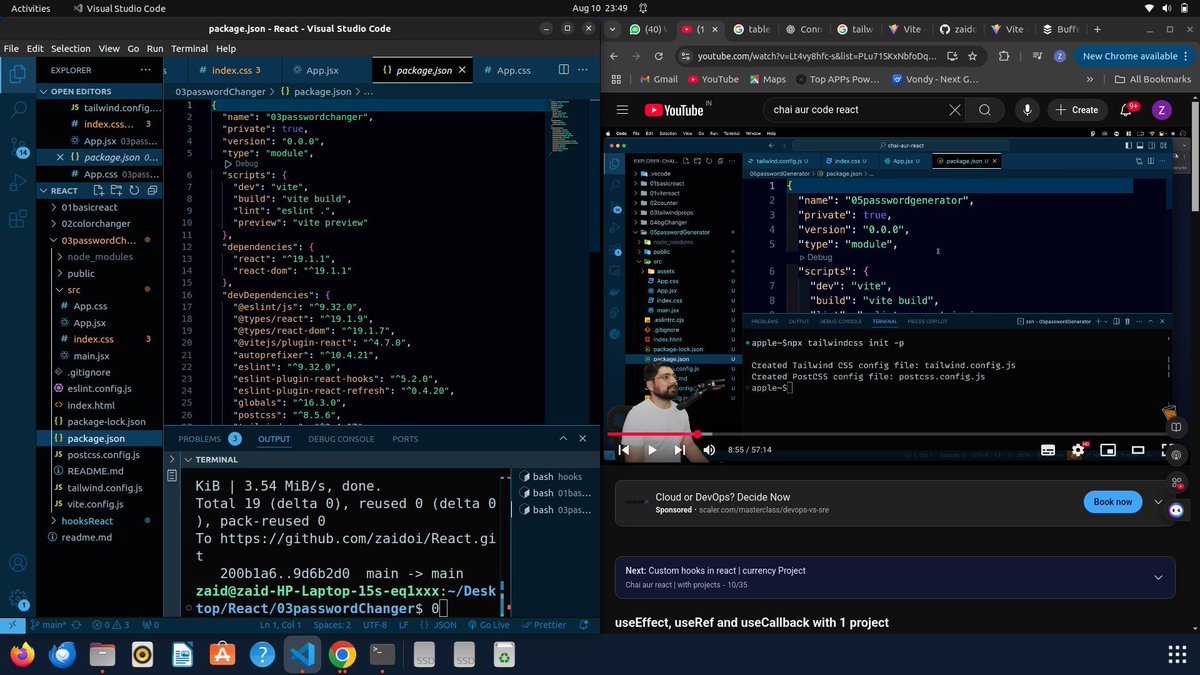The height and width of the screenshot is (675, 1200).
Task: Open the Search view in VS Code
Action: point(17,112)
